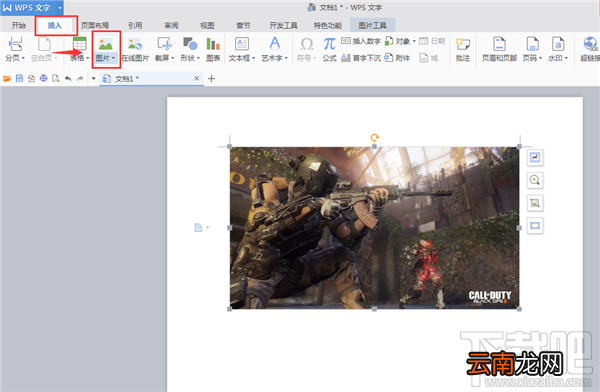Switch to the 视图 tab
This screenshot has height=392, width=600.
point(207,26)
